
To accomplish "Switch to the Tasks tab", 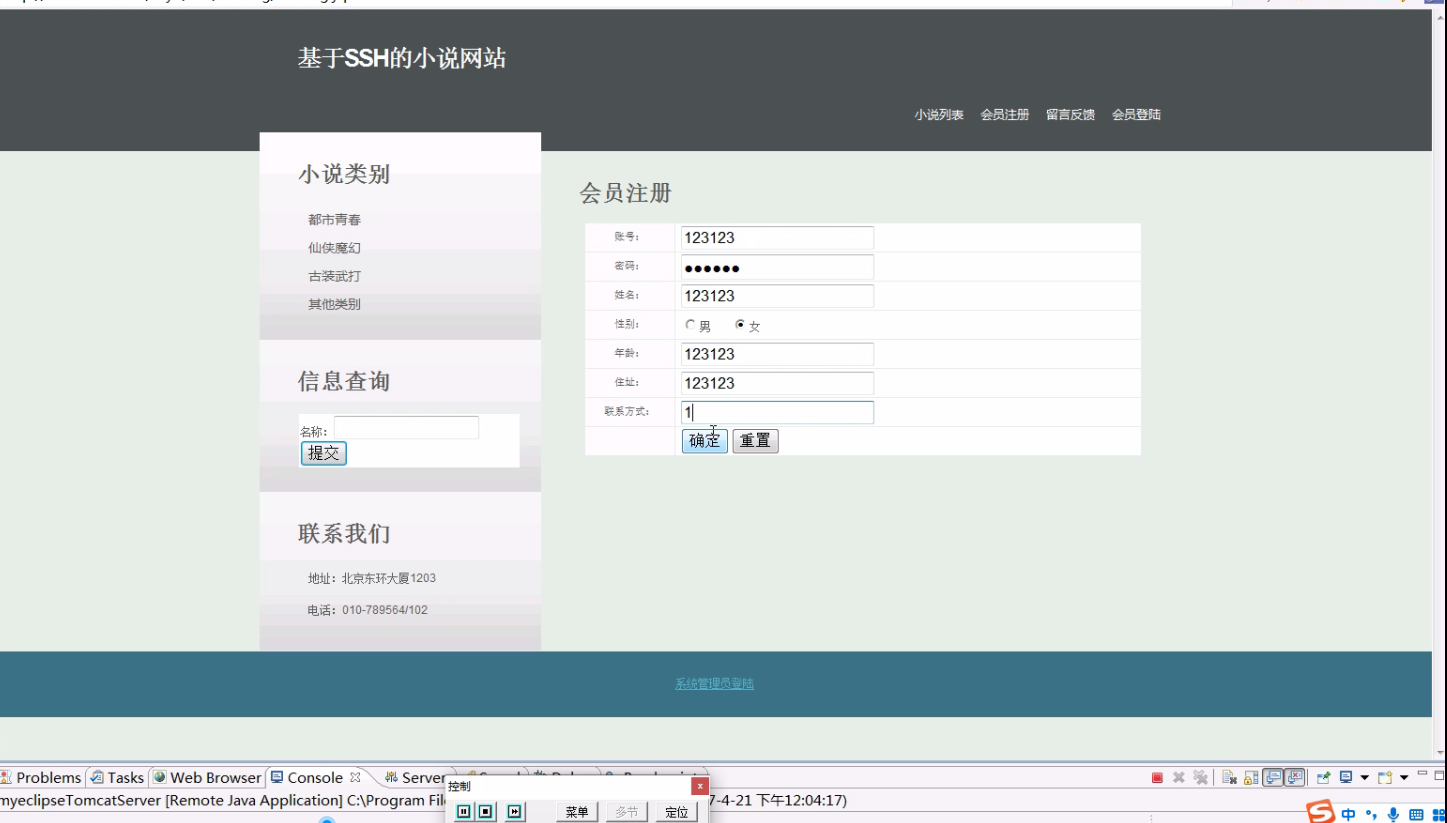I will click(118, 778).
